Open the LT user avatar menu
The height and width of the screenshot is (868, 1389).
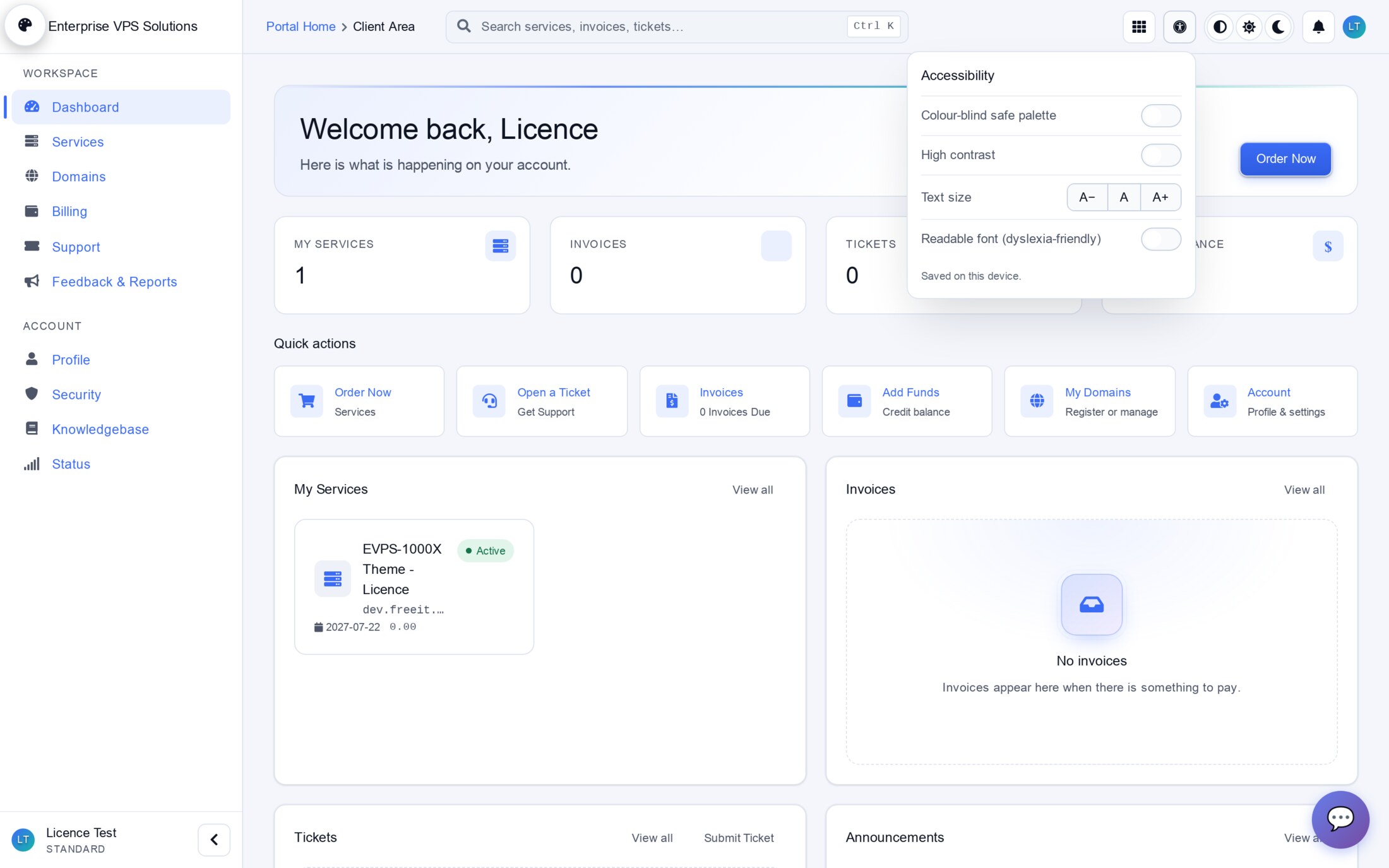1354,27
